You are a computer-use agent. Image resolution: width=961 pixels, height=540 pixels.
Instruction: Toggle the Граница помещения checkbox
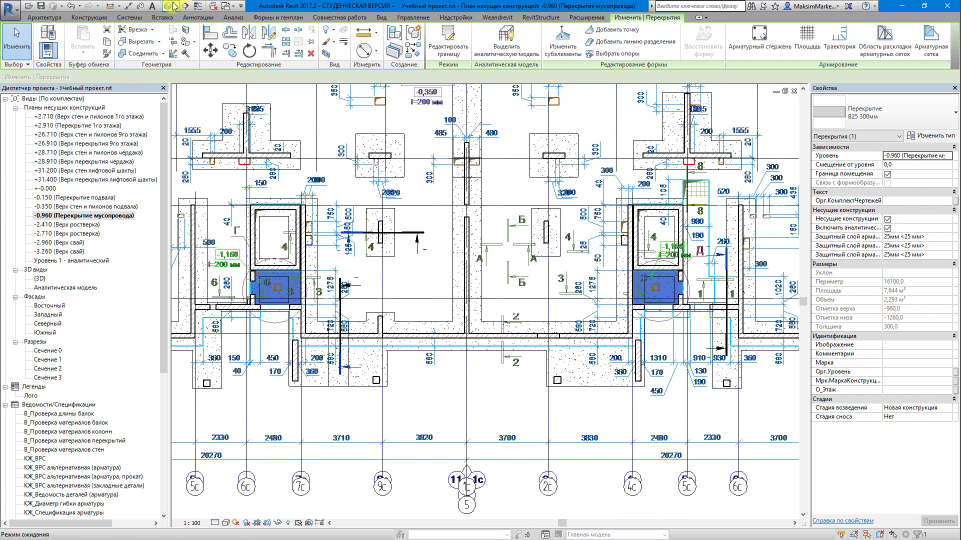point(887,174)
